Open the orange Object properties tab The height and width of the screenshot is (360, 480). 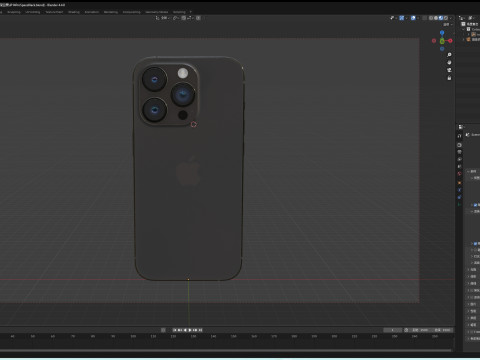coord(459,183)
